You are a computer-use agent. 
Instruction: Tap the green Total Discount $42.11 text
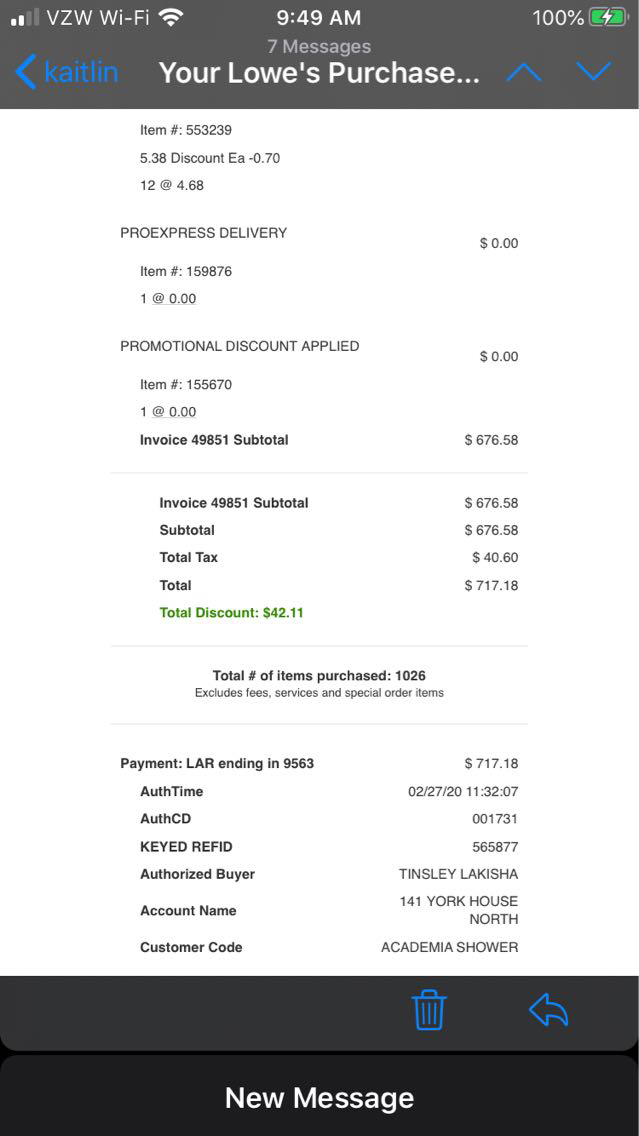(231, 612)
